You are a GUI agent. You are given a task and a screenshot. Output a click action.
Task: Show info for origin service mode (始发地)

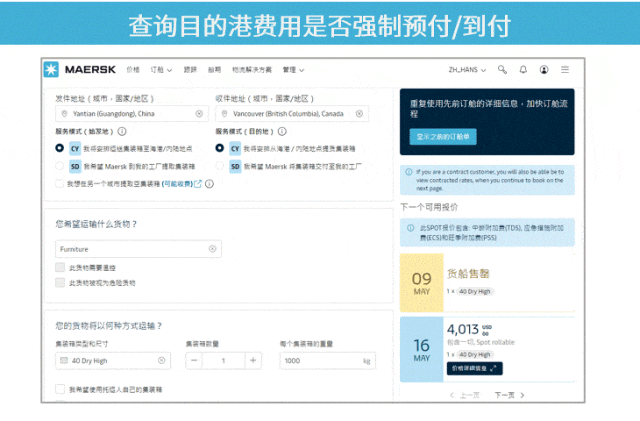(x=122, y=131)
